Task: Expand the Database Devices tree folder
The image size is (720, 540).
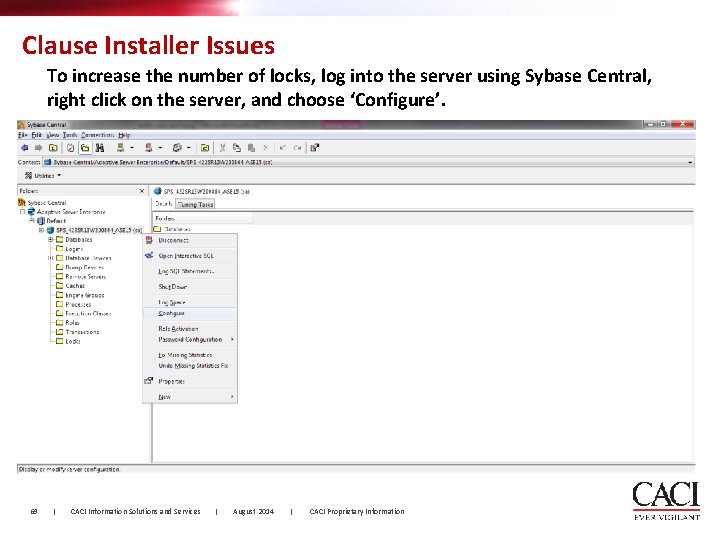Action: [51, 258]
